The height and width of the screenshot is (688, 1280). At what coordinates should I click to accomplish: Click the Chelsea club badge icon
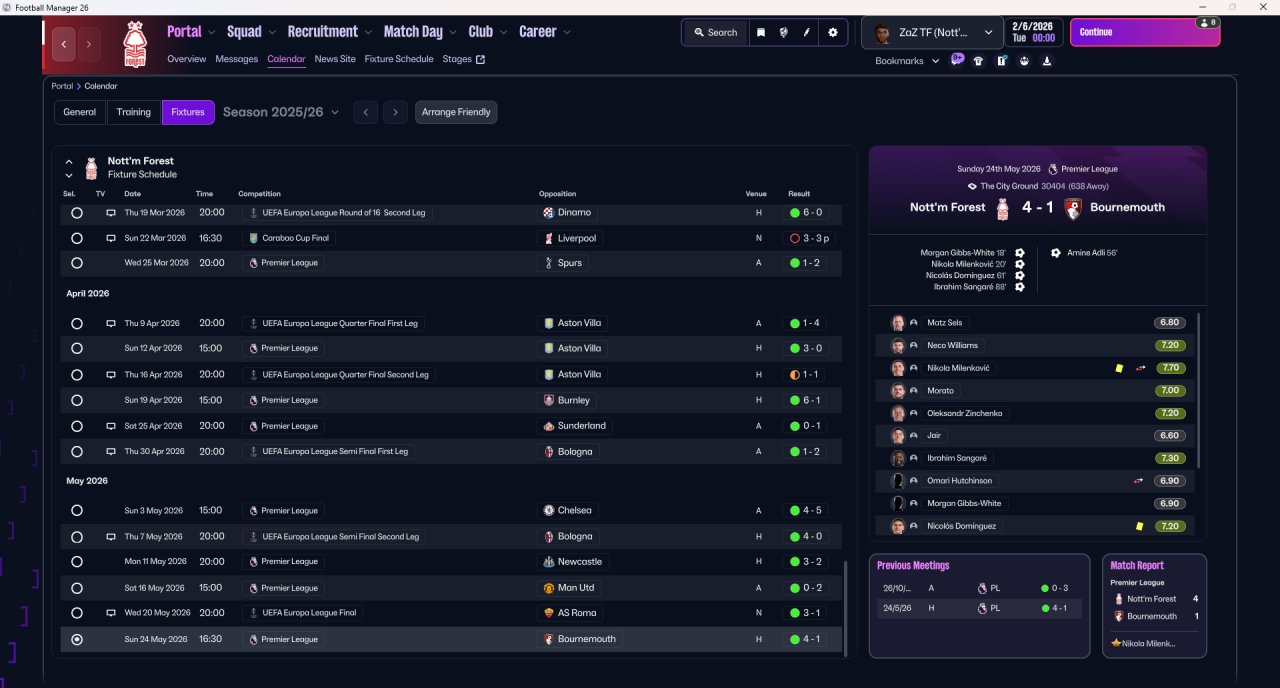pos(548,510)
